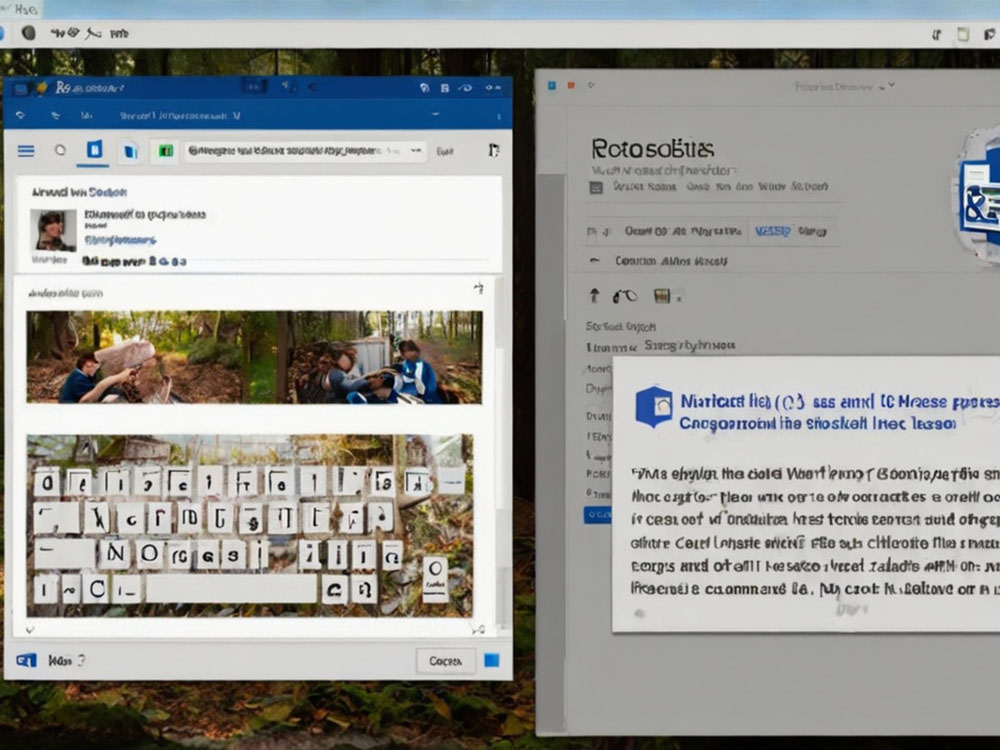Tap the long space bar on the keyboard image

click(x=231, y=589)
